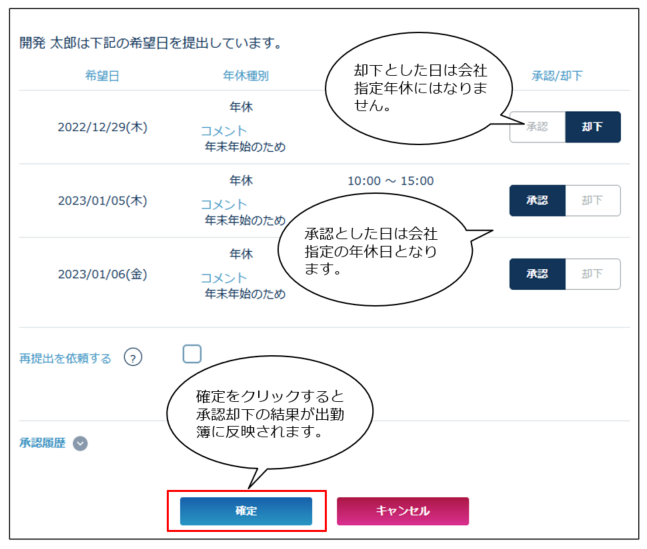Click the 年休種別 column header

(245, 75)
